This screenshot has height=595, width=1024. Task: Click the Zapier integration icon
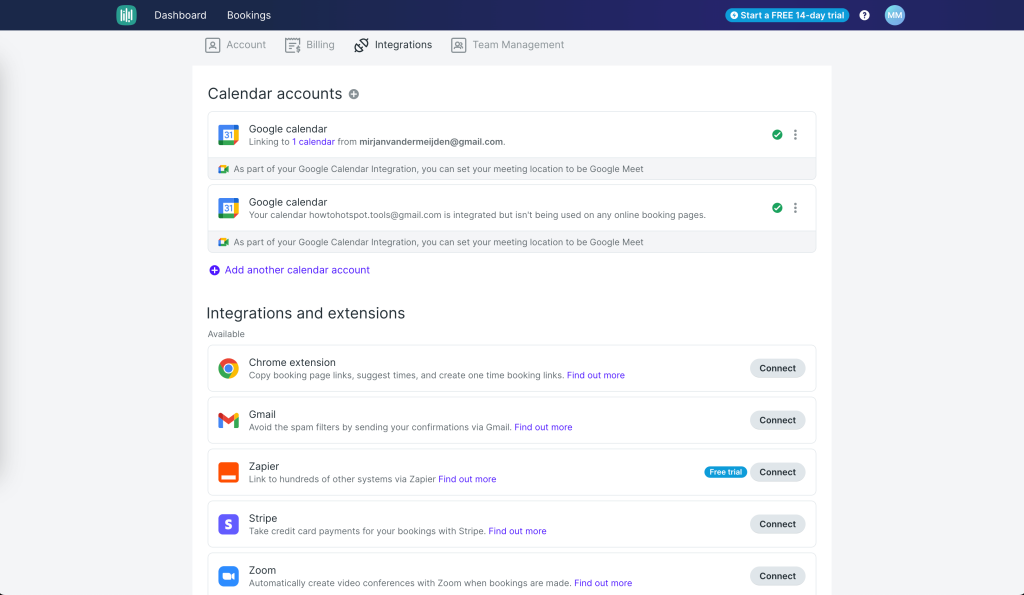[x=228, y=473]
